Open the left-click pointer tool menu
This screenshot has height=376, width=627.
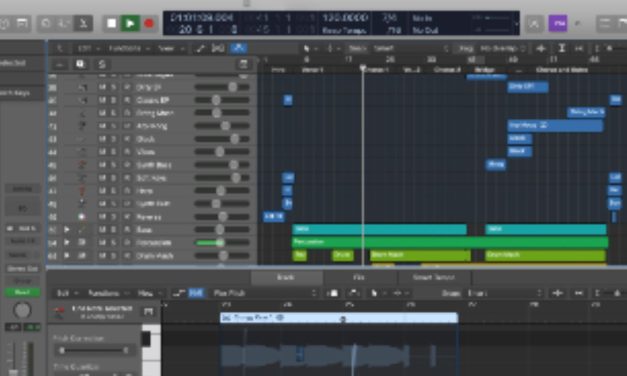click(x=309, y=48)
